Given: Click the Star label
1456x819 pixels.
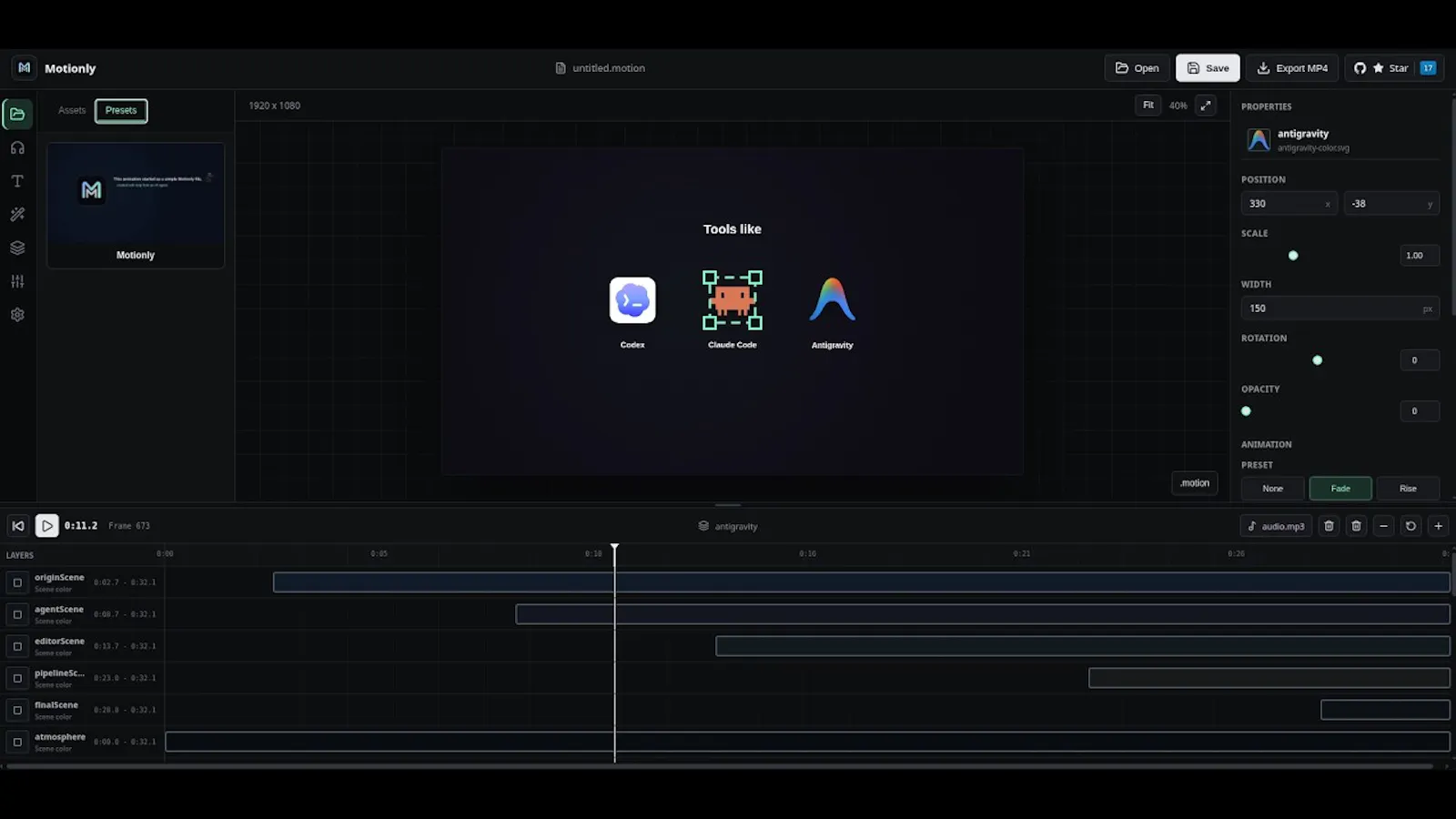Looking at the screenshot, I should point(1399,68).
